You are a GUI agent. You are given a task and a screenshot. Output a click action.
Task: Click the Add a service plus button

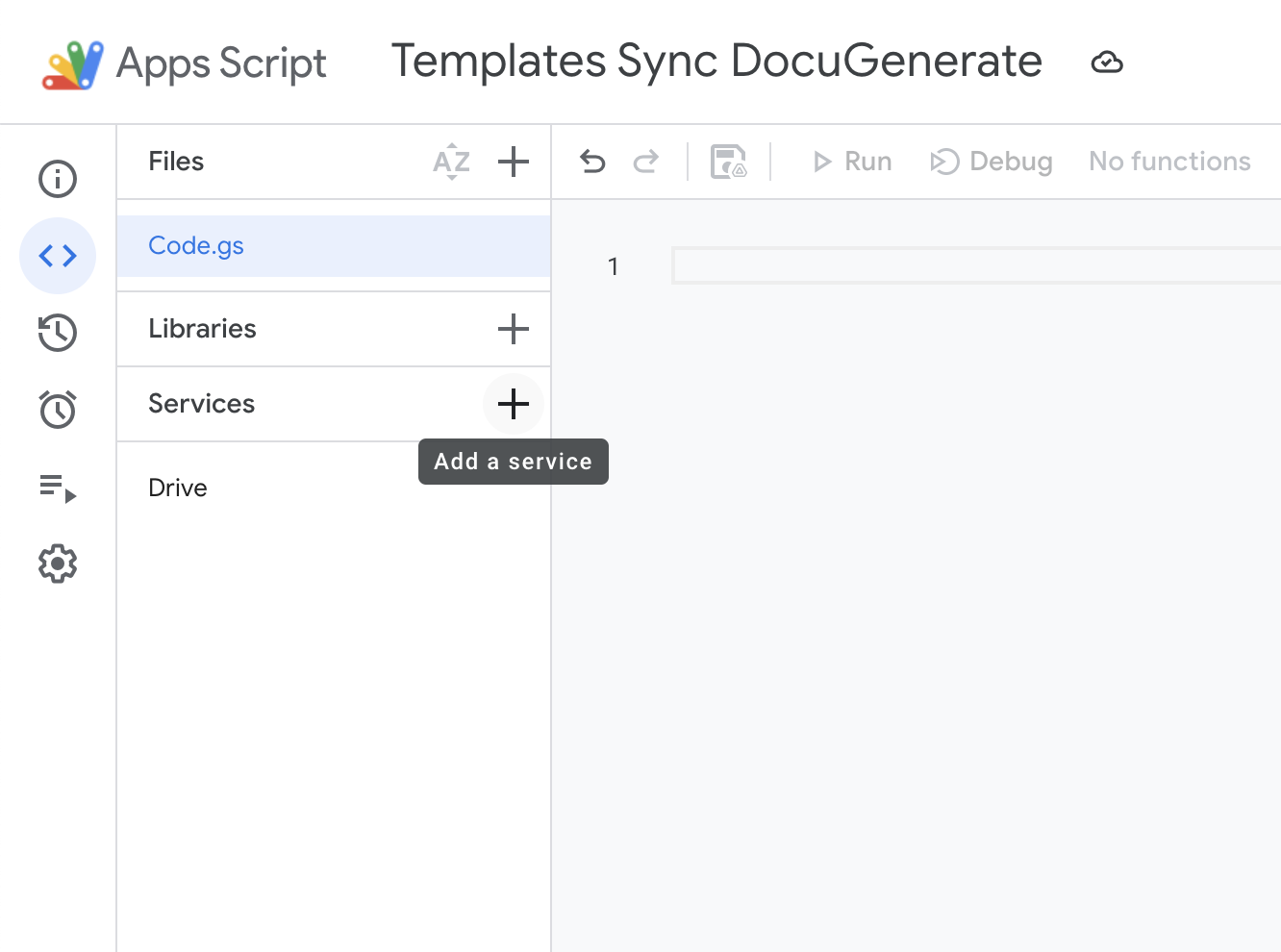click(x=514, y=404)
